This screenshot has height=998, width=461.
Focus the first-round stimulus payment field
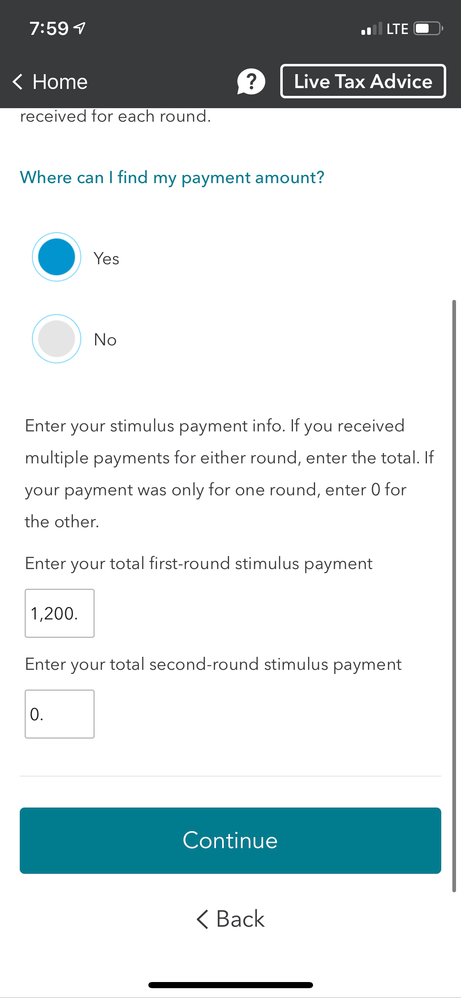coord(60,613)
